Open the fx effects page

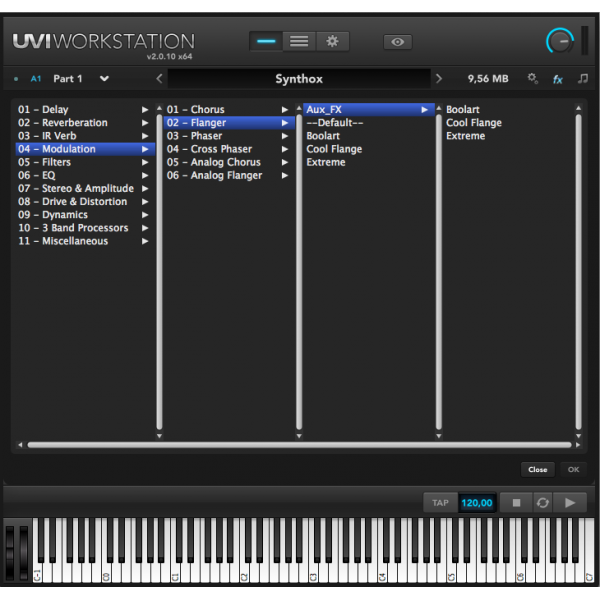558,79
